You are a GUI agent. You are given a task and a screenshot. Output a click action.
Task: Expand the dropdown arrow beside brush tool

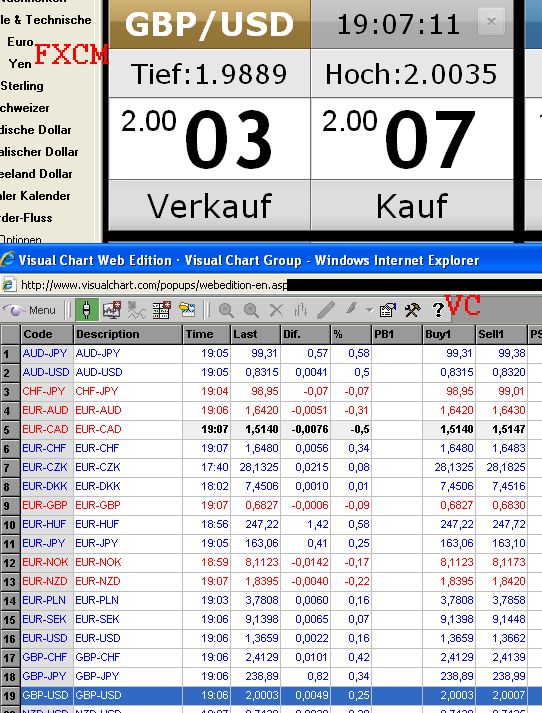pyautogui.click(x=369, y=311)
